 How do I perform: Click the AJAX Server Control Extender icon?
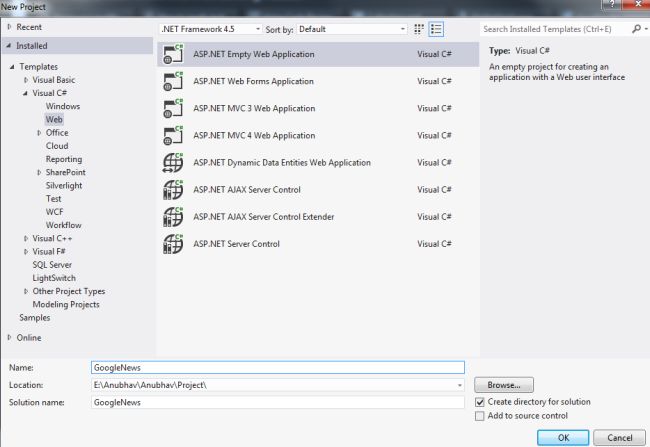pos(173,217)
